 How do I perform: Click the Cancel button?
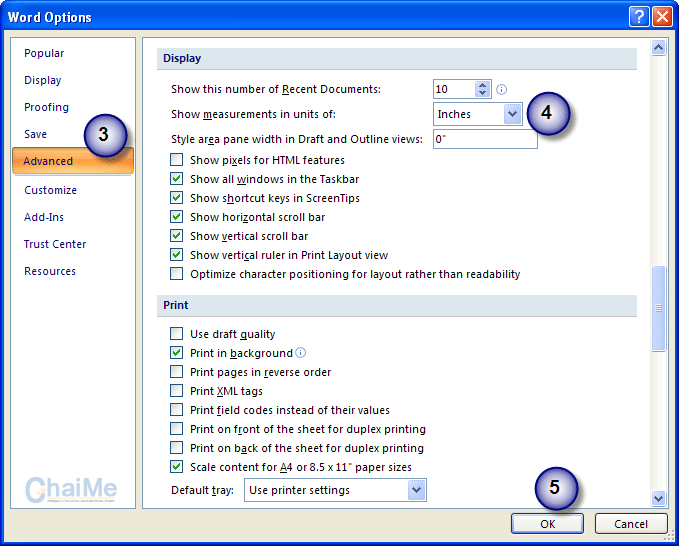pyautogui.click(x=630, y=524)
